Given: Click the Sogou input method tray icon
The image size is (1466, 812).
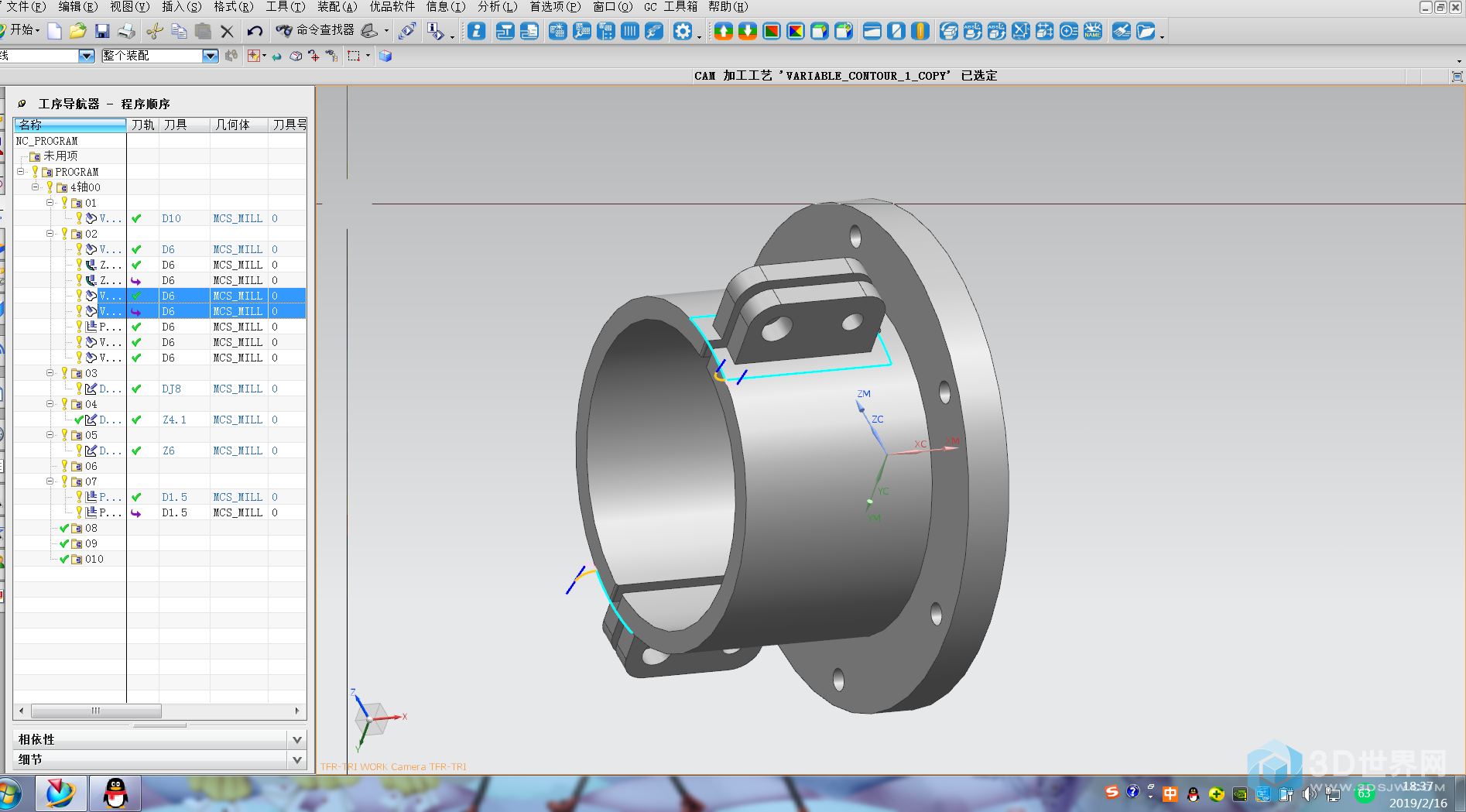Looking at the screenshot, I should pyautogui.click(x=1111, y=792).
